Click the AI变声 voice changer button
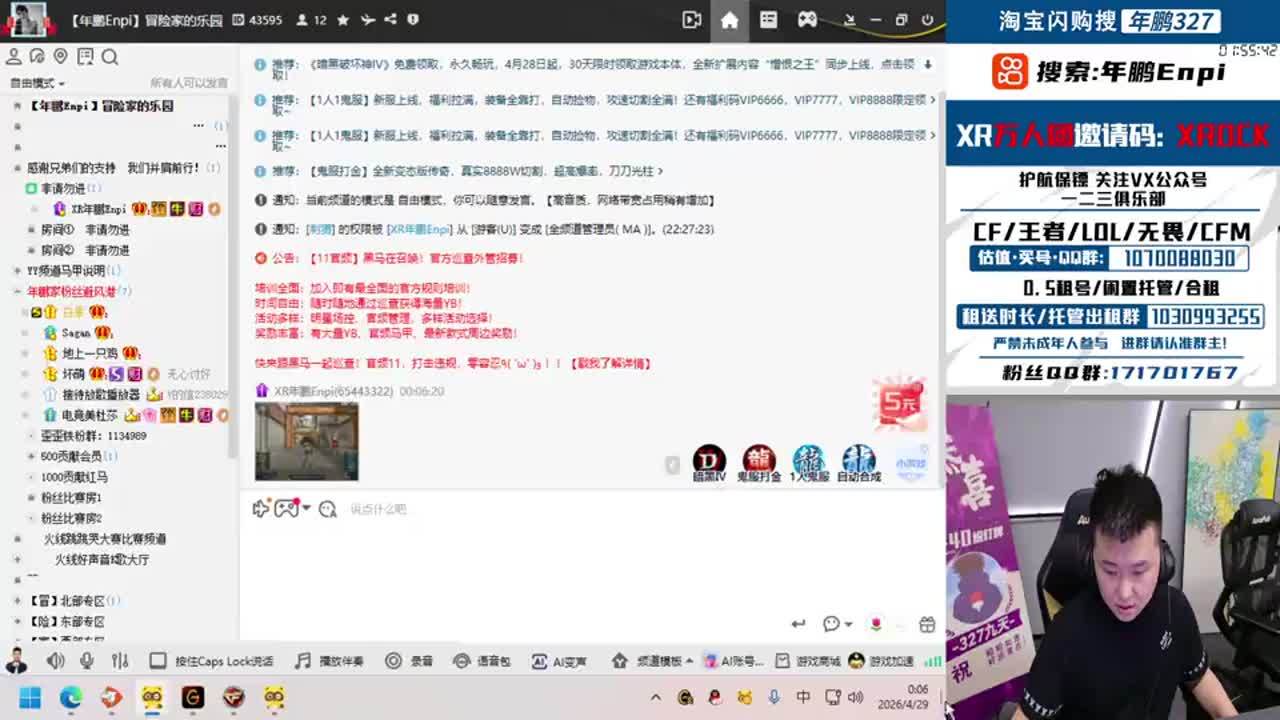This screenshot has width=1280, height=720. 559,661
